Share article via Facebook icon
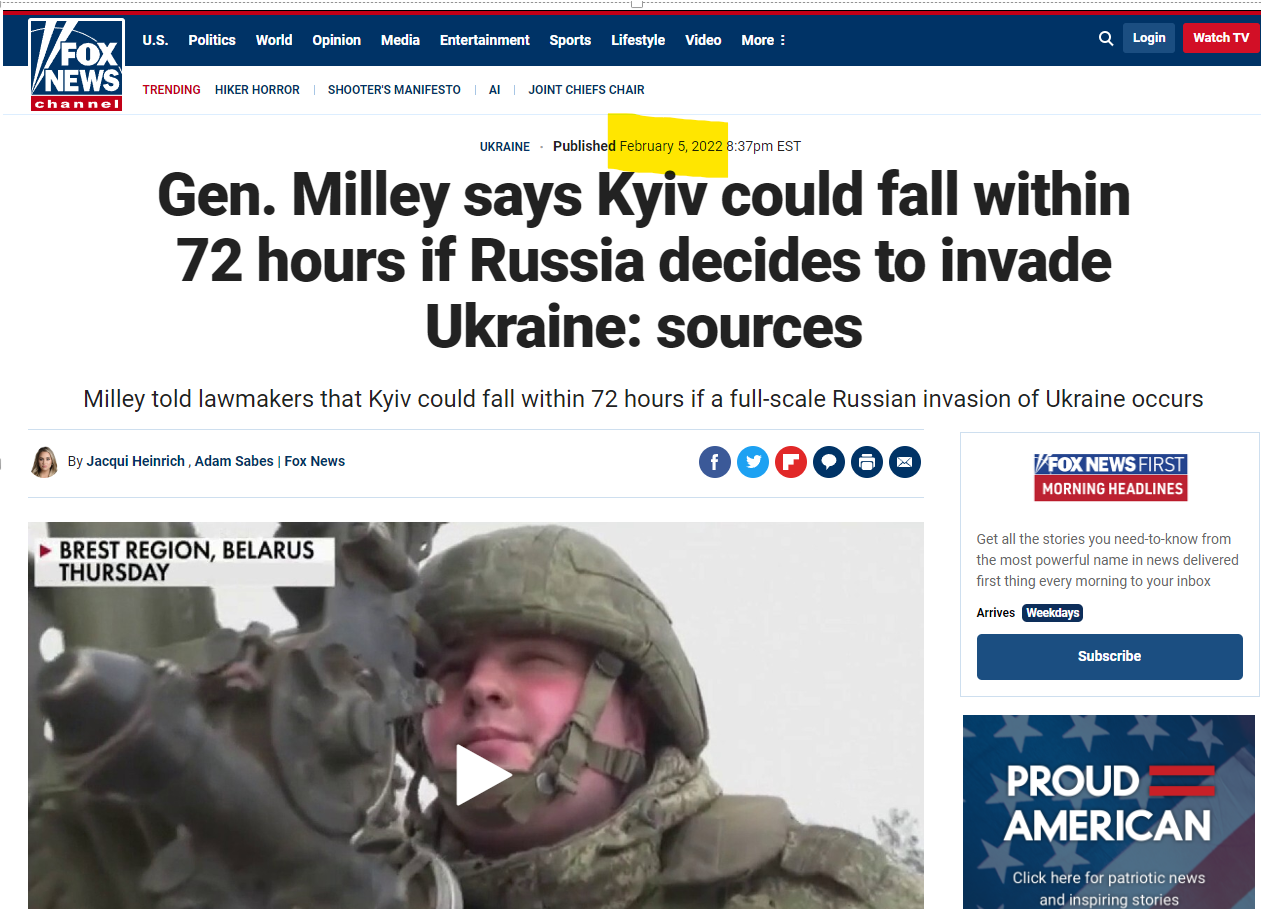The width and height of the screenshot is (1261, 909). 714,462
